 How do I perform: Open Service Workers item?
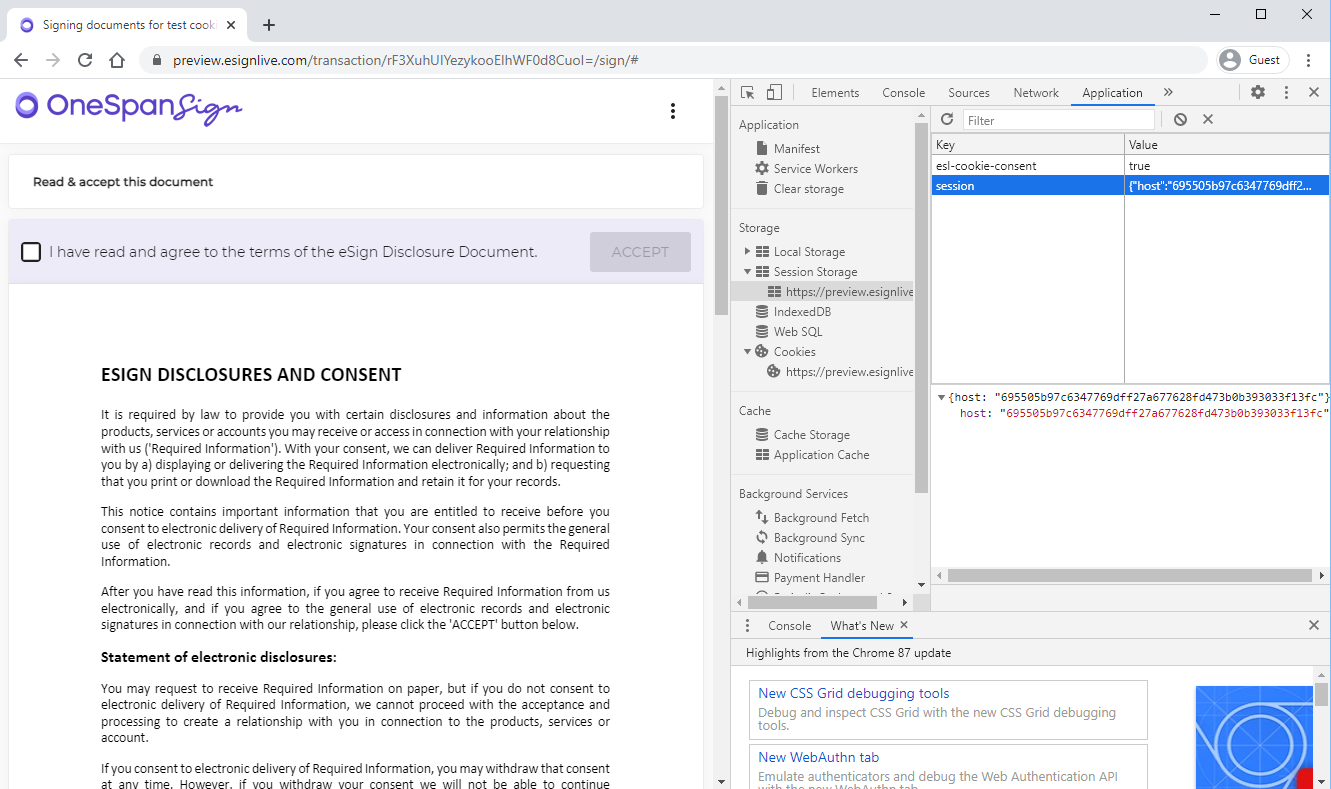[815, 168]
